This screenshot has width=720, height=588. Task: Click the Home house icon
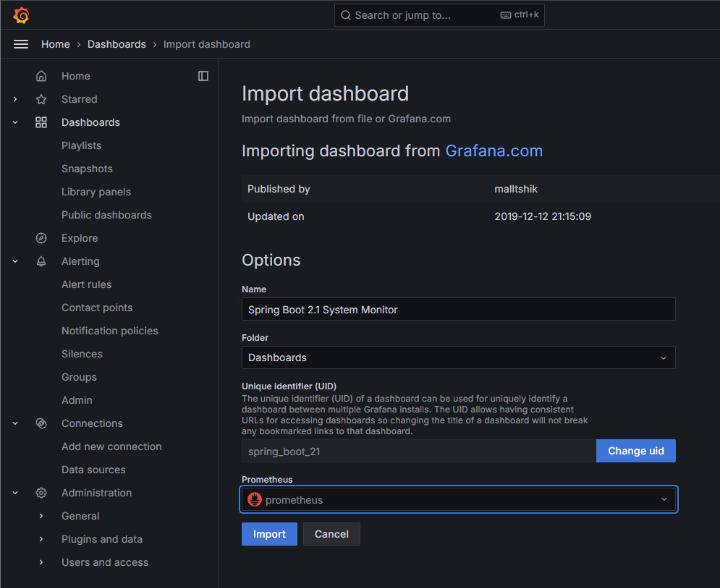(41, 76)
